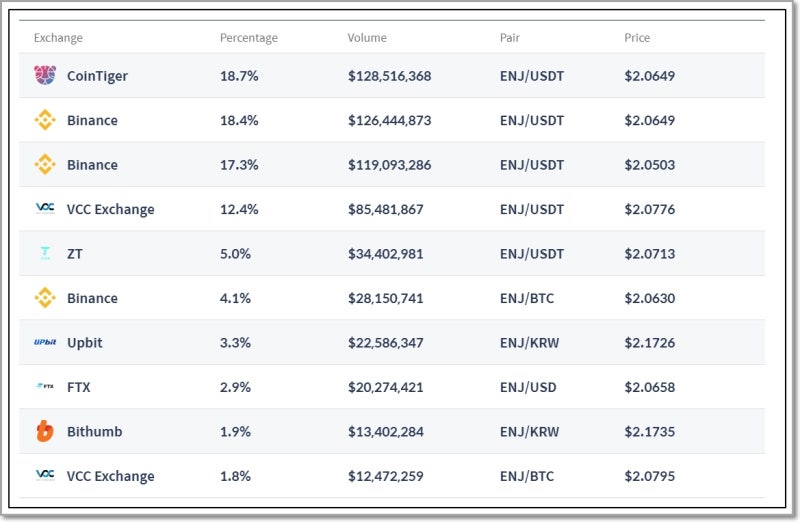Screen dimensions: 800x522
Task: Click the CoinTiger exchange logo icon
Action: pos(45,76)
